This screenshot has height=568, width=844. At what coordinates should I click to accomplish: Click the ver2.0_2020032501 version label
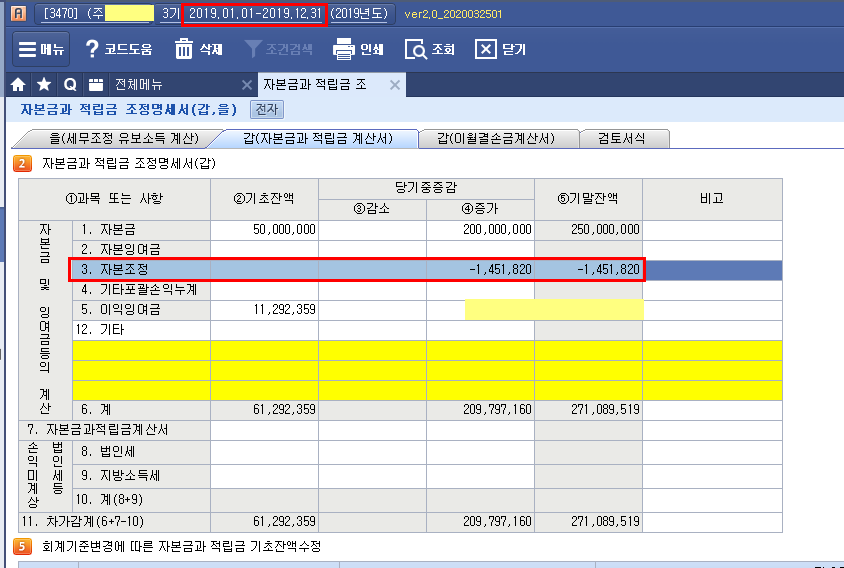[453, 14]
